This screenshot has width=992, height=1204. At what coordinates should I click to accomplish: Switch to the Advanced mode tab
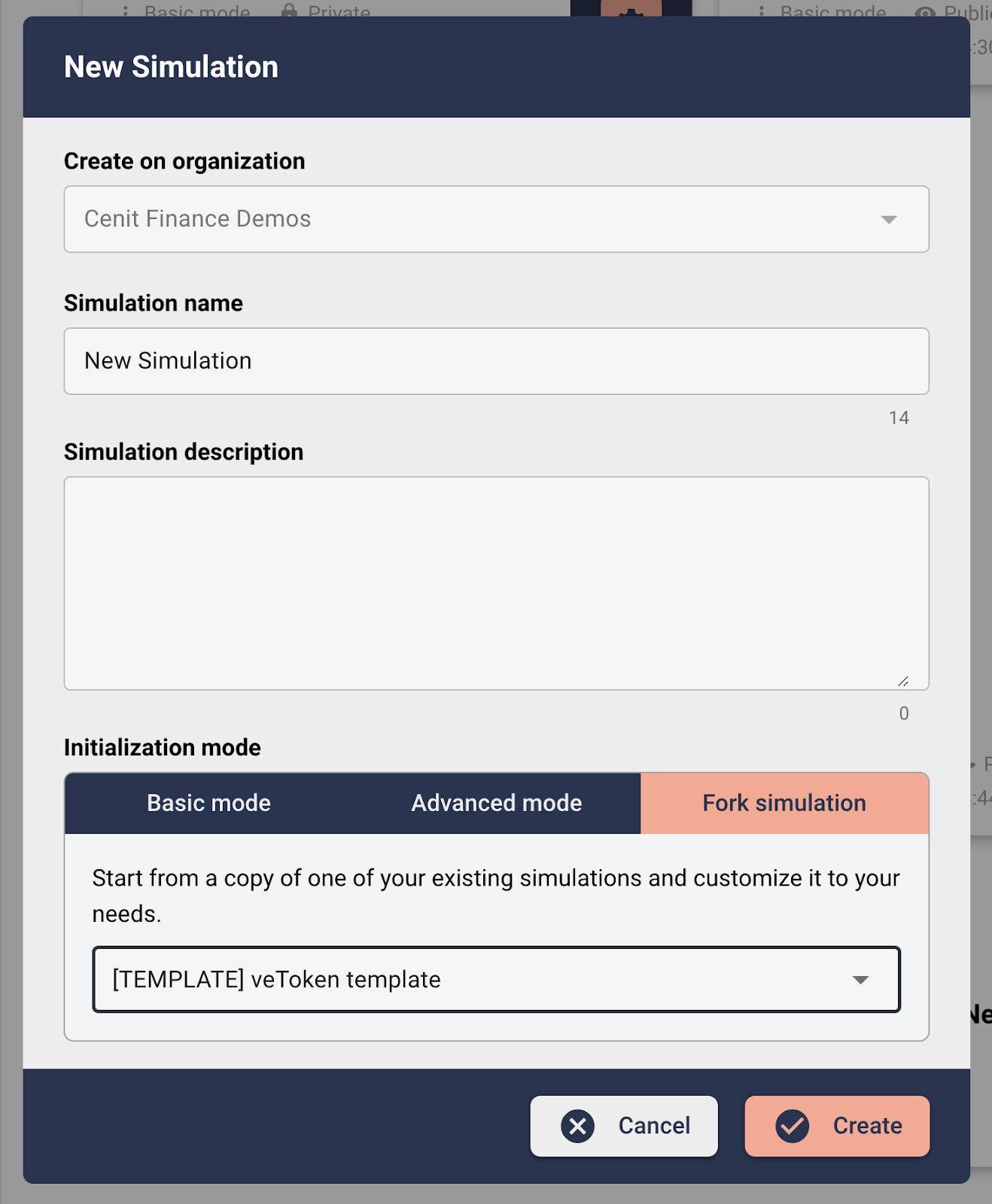click(x=495, y=803)
